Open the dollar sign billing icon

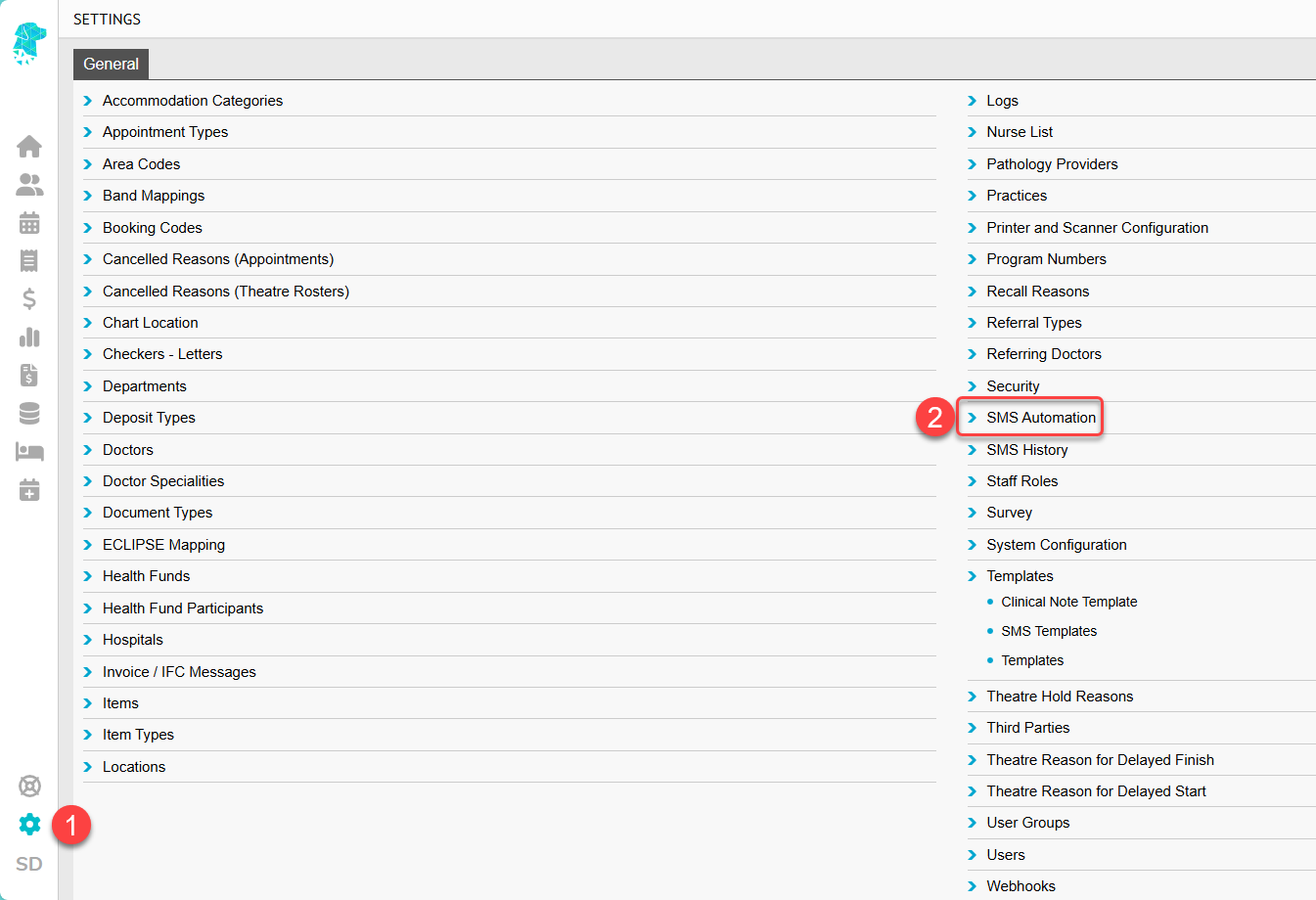29,298
